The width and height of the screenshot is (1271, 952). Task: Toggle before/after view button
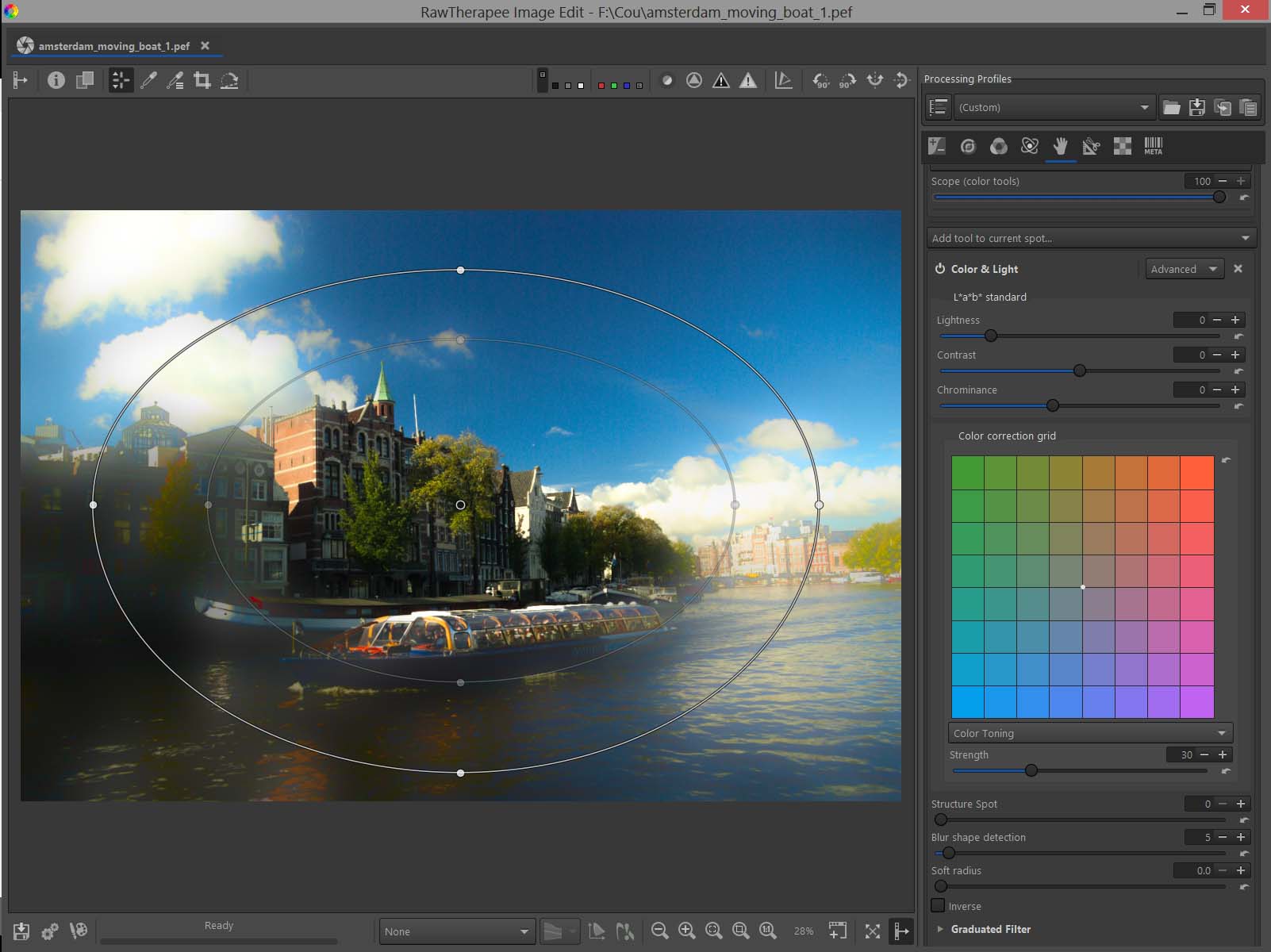coord(85,80)
